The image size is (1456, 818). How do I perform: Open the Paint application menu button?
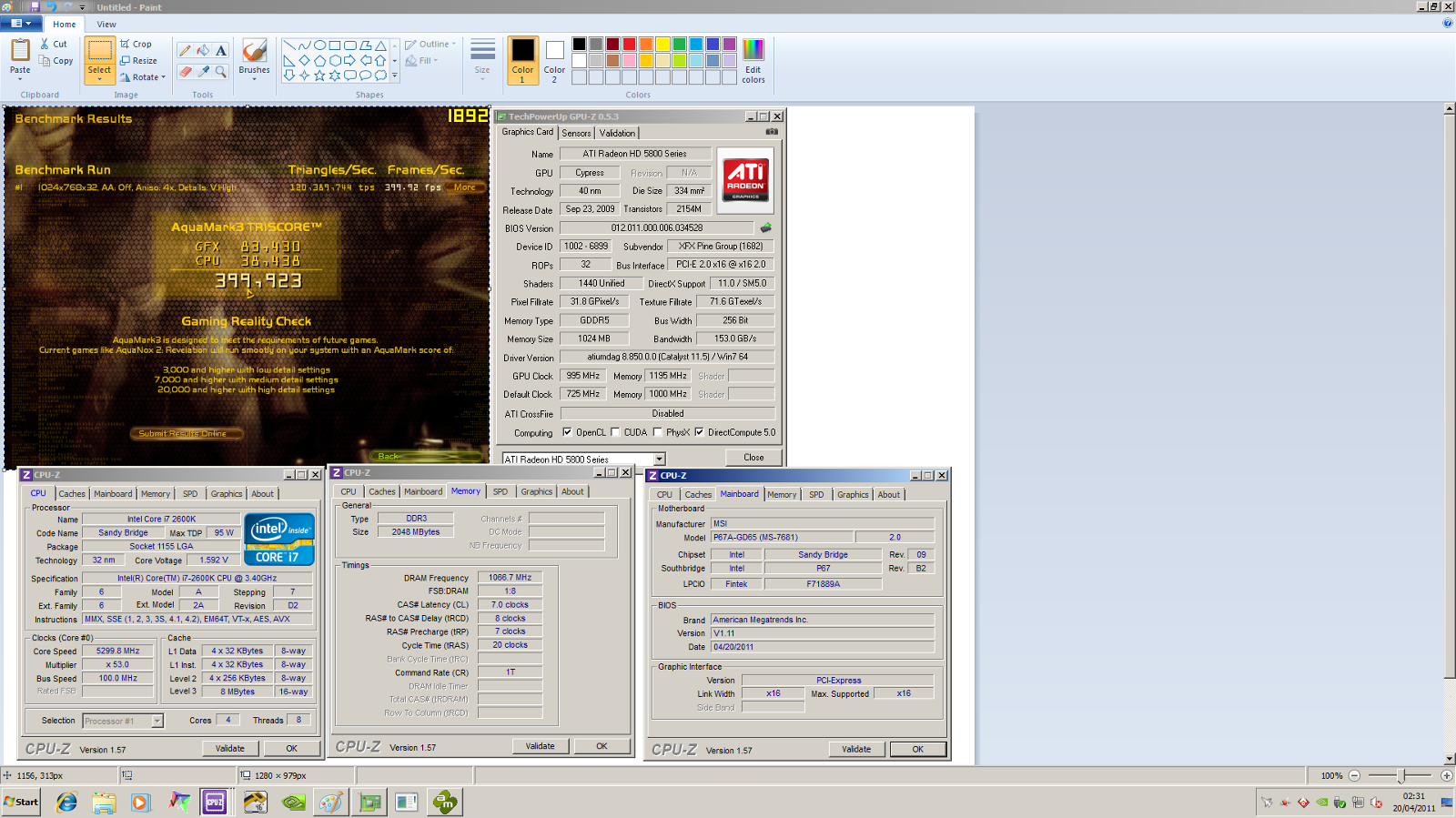click(21, 24)
